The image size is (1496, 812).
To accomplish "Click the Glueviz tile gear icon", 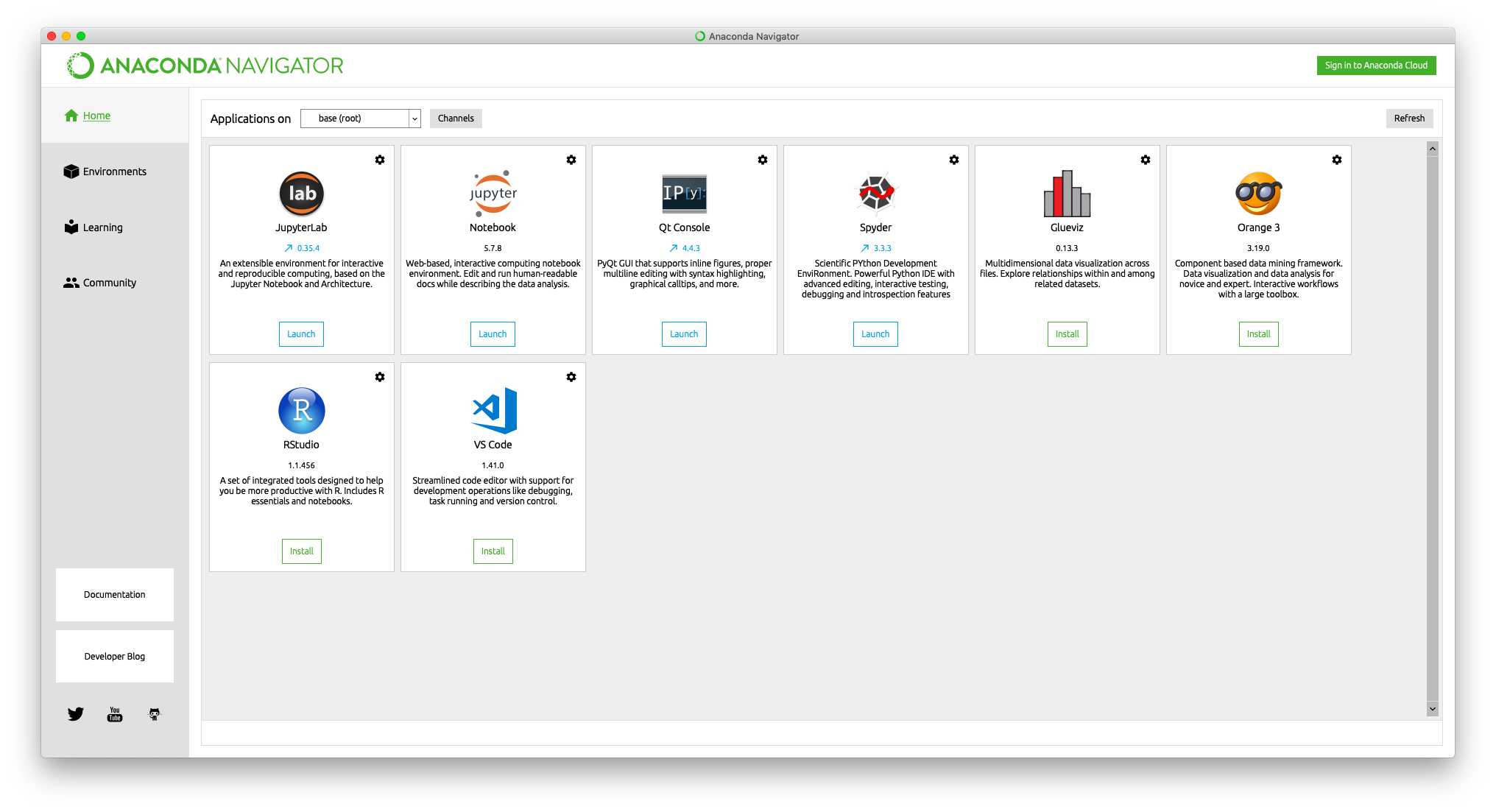I will click(x=1146, y=160).
